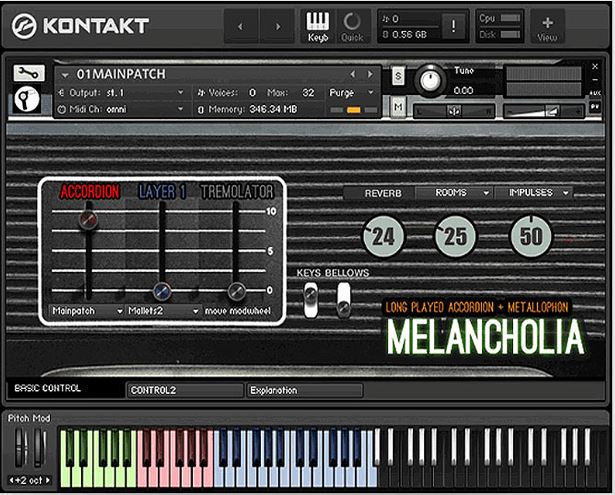Mute the instrument with M button
The image size is (615, 495).
398,107
